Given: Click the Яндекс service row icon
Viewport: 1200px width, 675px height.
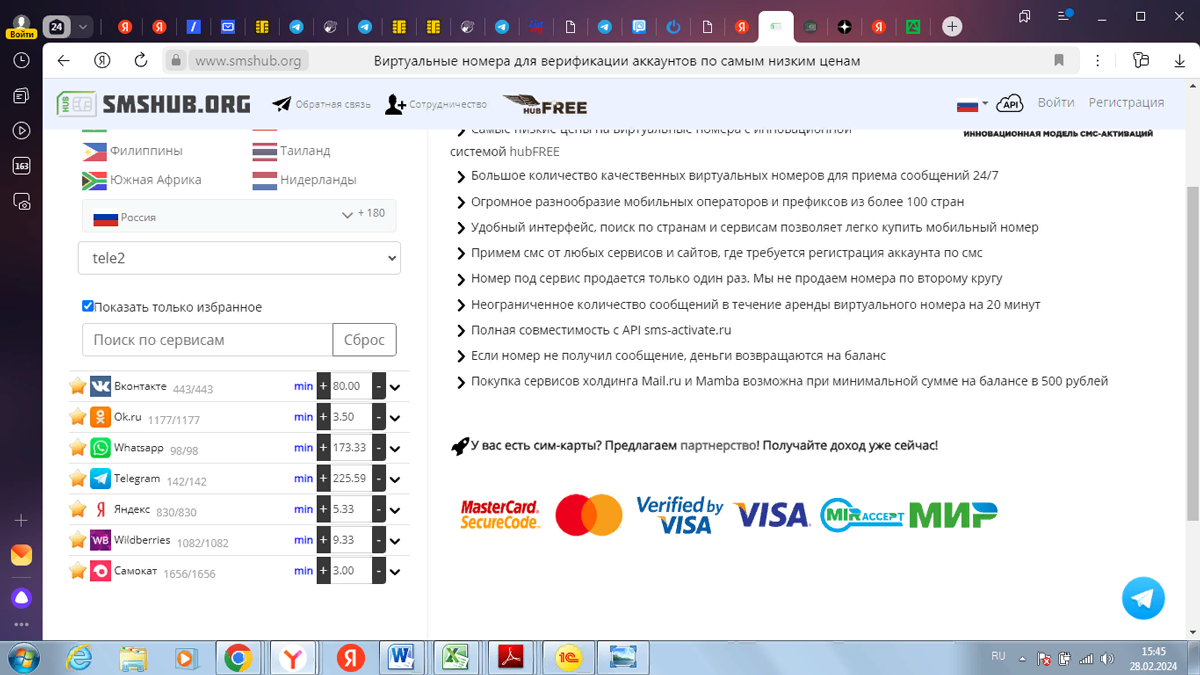Looking at the screenshot, I should 100,510.
